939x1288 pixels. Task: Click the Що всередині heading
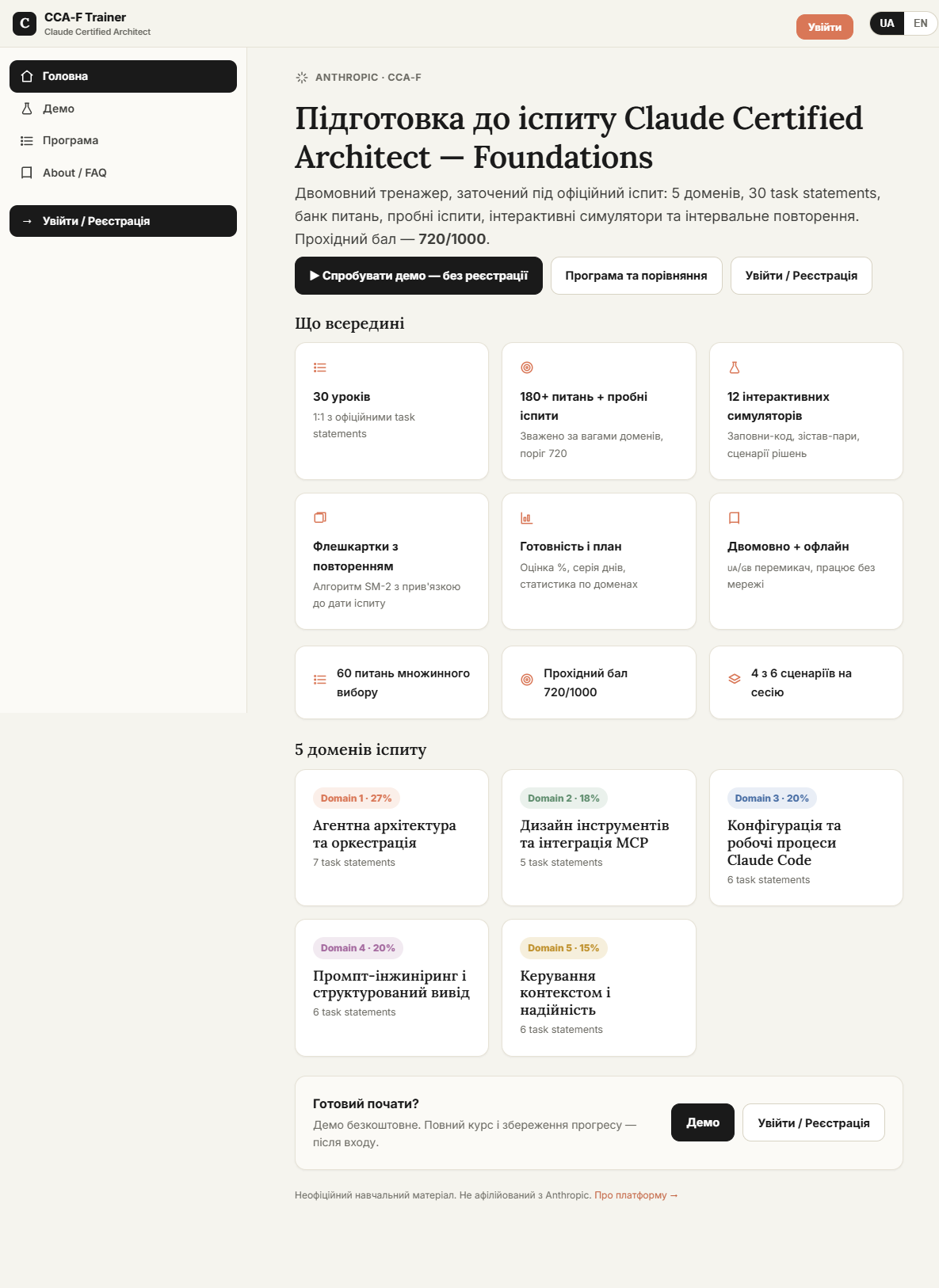pos(349,323)
